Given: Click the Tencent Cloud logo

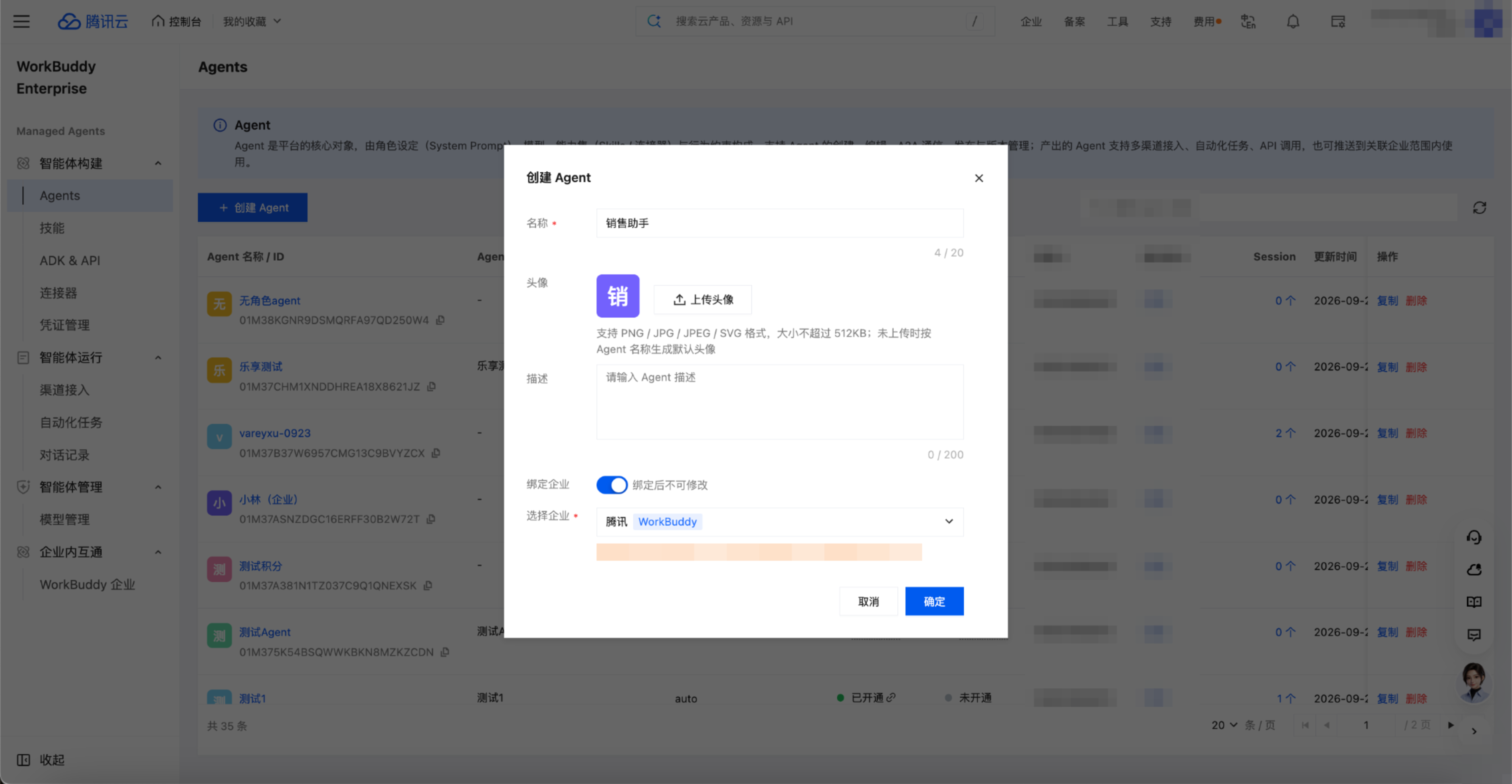Looking at the screenshot, I should 92,21.
